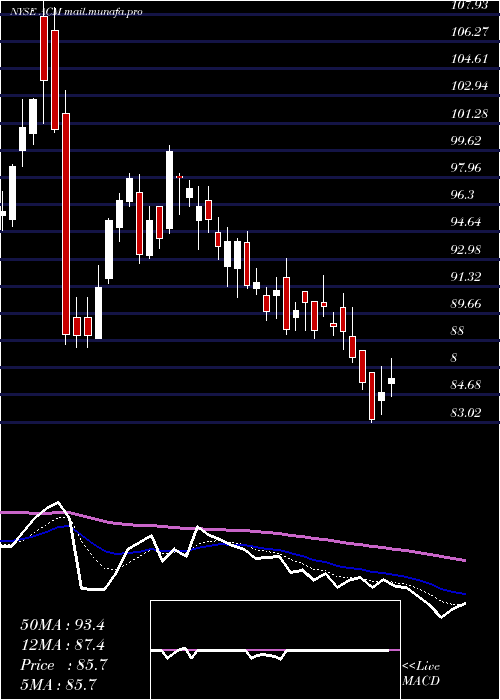Click the <<Live MACD label
Image resolution: width=500 pixels, height=700 pixels.
tap(421, 674)
